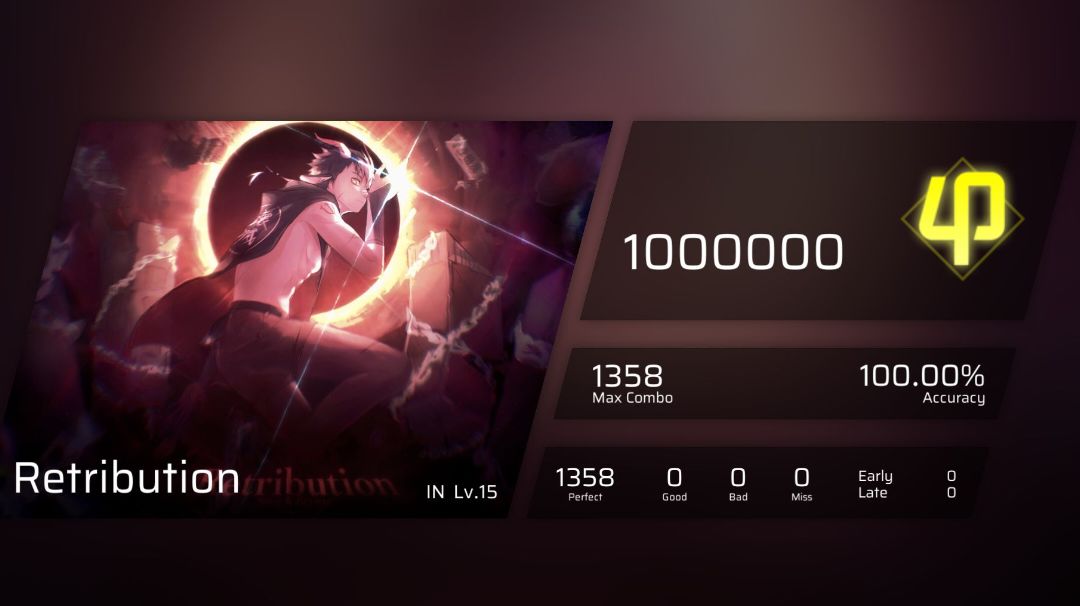Click the Early count value 0
The width and height of the screenshot is (1080, 606).
coord(951,476)
